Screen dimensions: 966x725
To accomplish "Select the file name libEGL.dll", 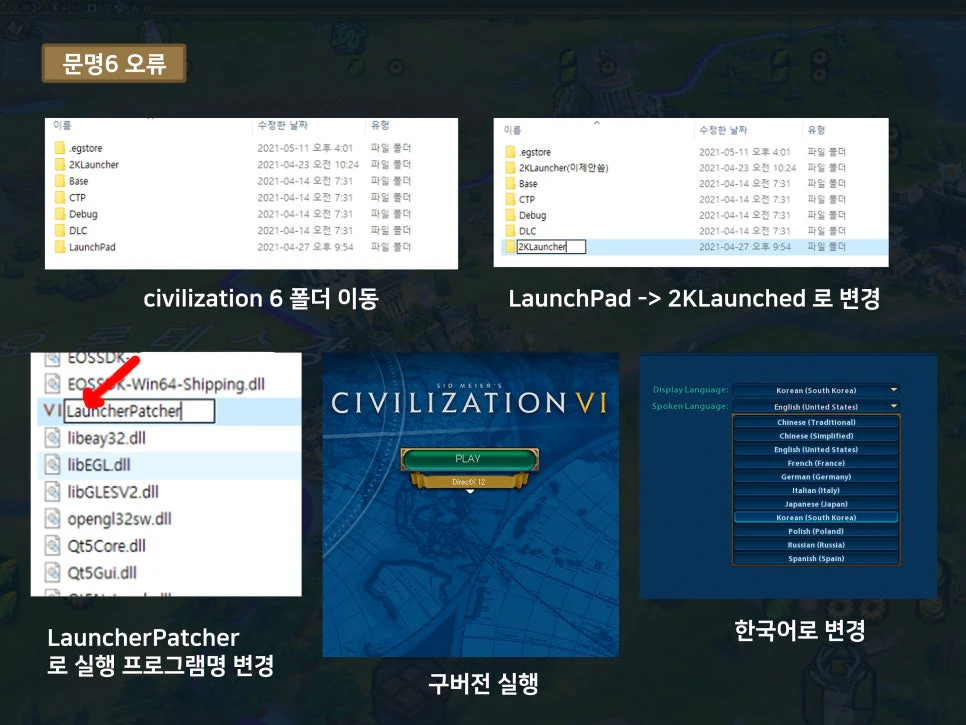I will [99, 465].
